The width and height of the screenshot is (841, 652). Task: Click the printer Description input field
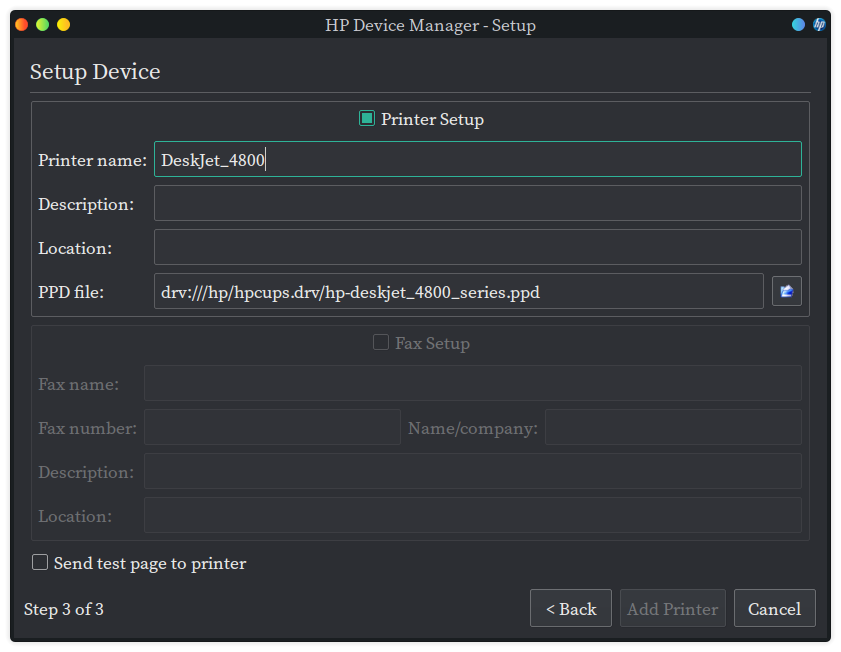pos(477,204)
